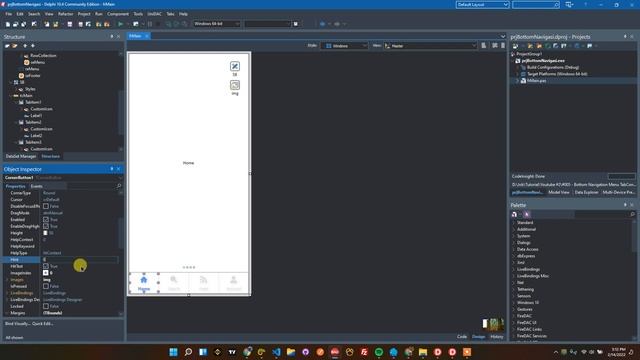Click the feed icon, third in the form's bottom navigation
Screen dimensions: 640x360
pyautogui.click(x=203, y=280)
